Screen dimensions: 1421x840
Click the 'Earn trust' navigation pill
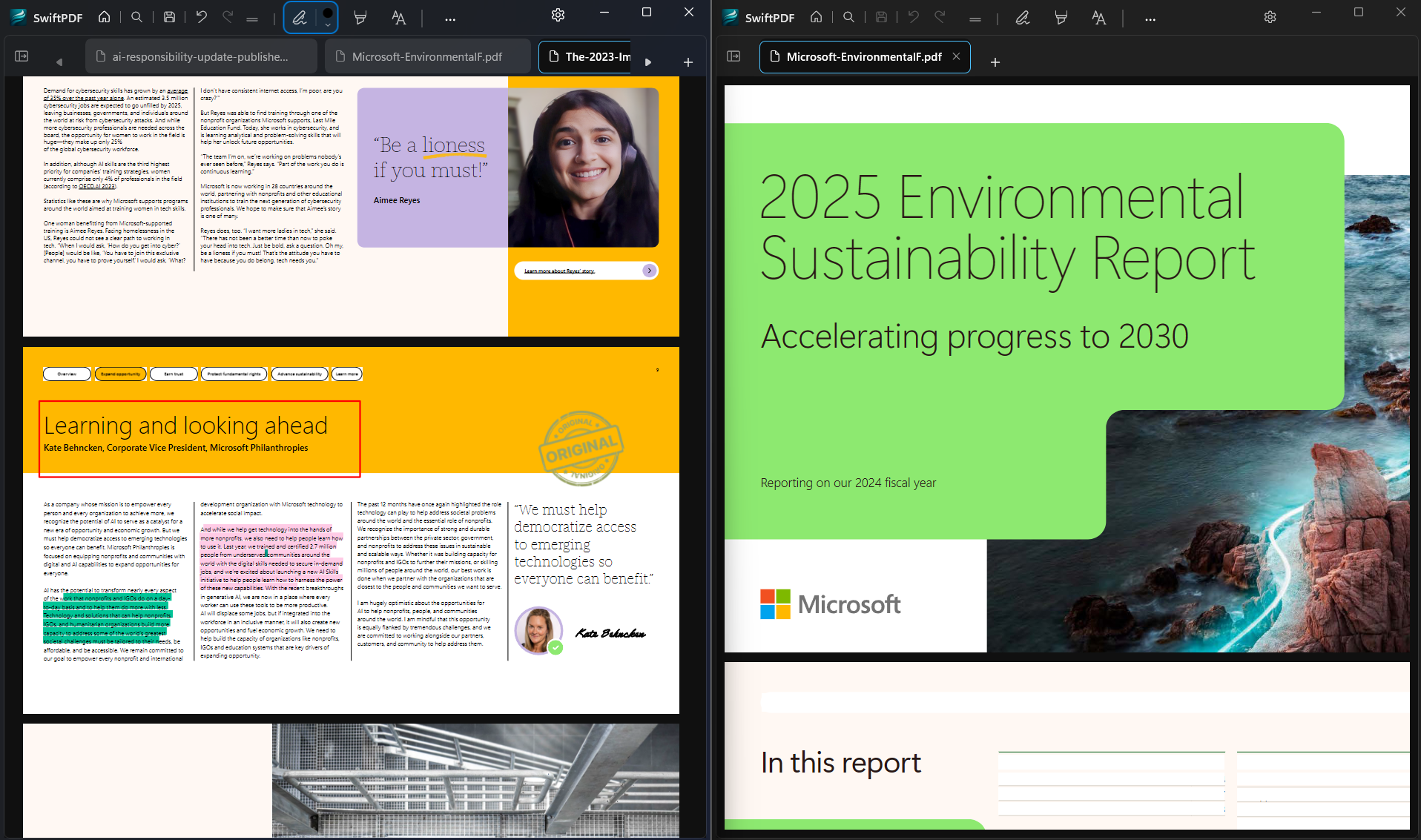pos(174,374)
